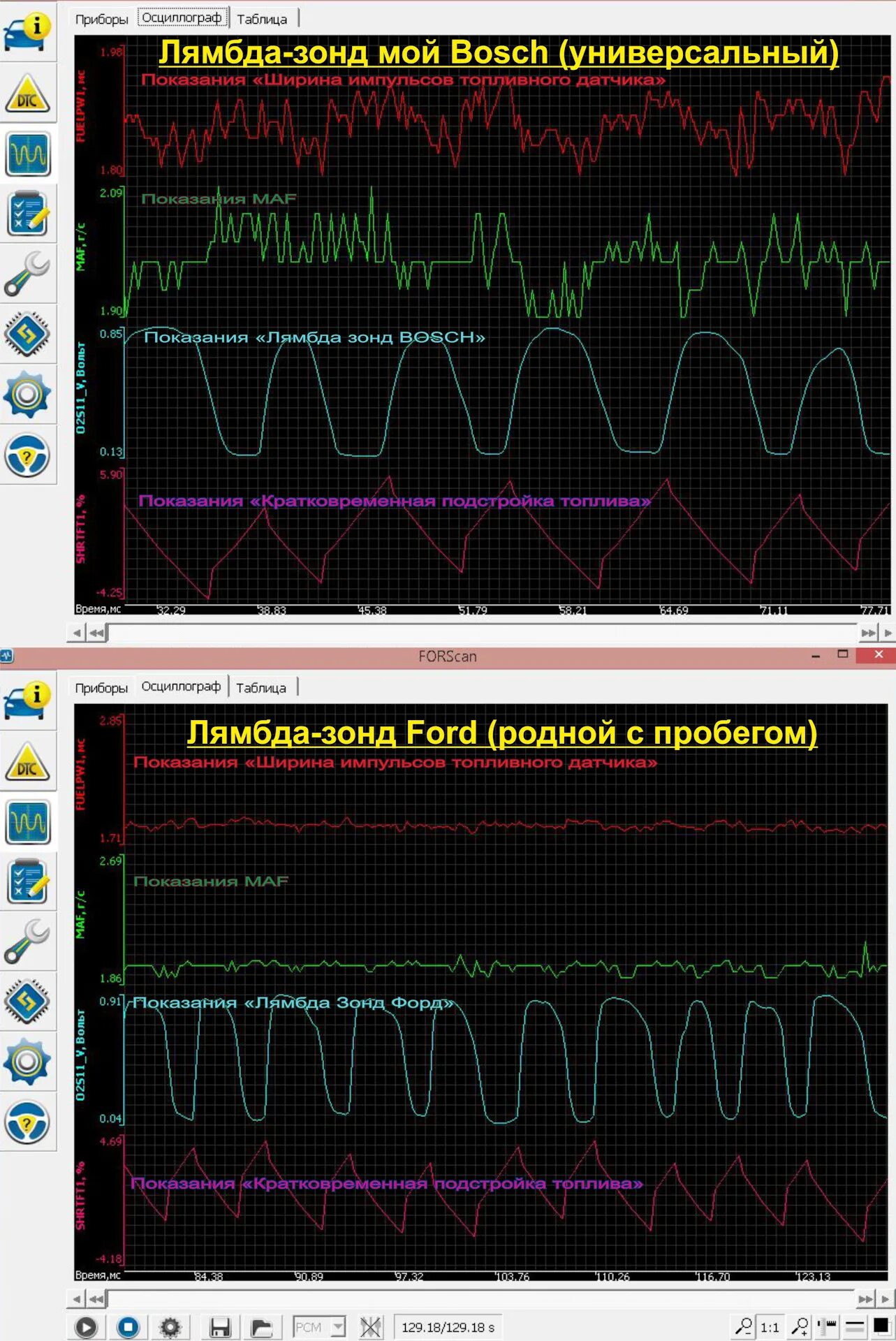
Task: Open DTC error codes icon in lower window
Action: click(x=28, y=761)
